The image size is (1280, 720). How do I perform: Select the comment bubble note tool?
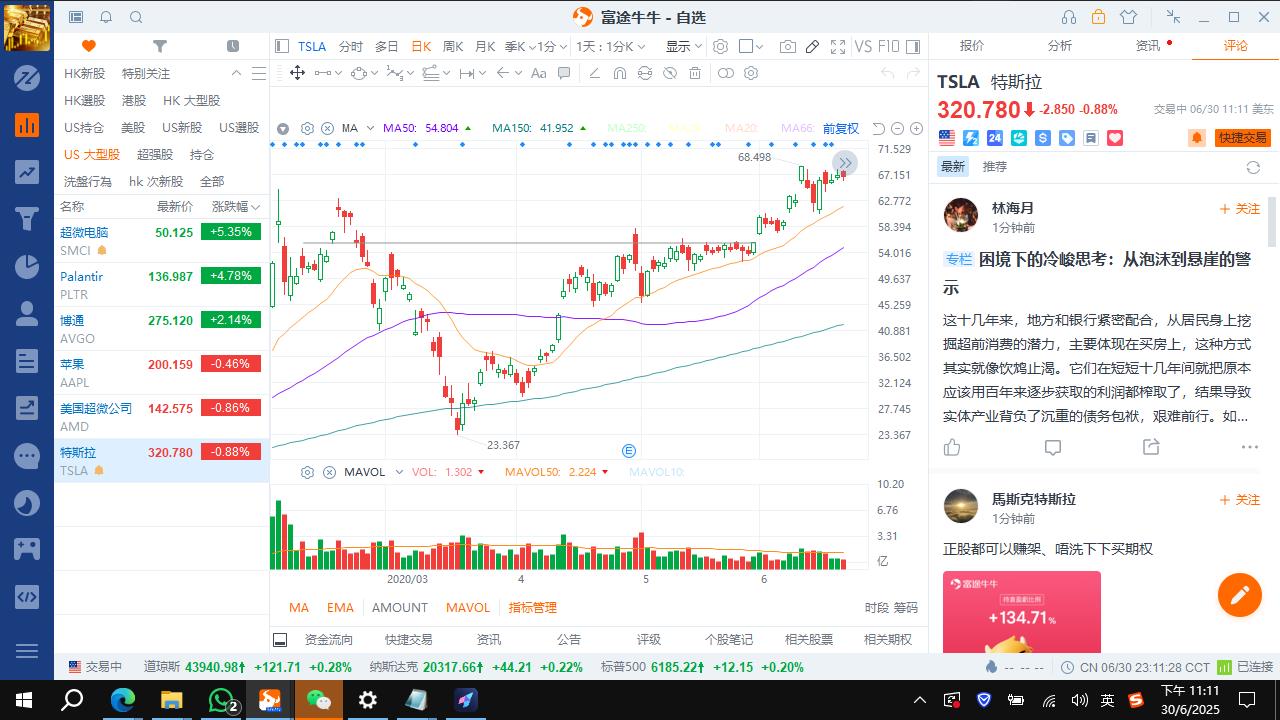tap(564, 73)
